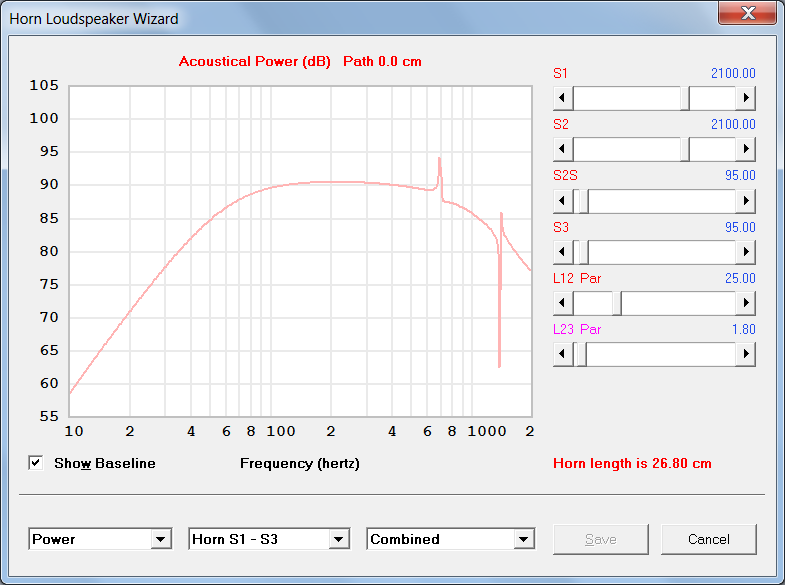Viewport: 785px width, 585px height.
Task: Uncheck the Show Baseline checkbox
Action: 36,463
